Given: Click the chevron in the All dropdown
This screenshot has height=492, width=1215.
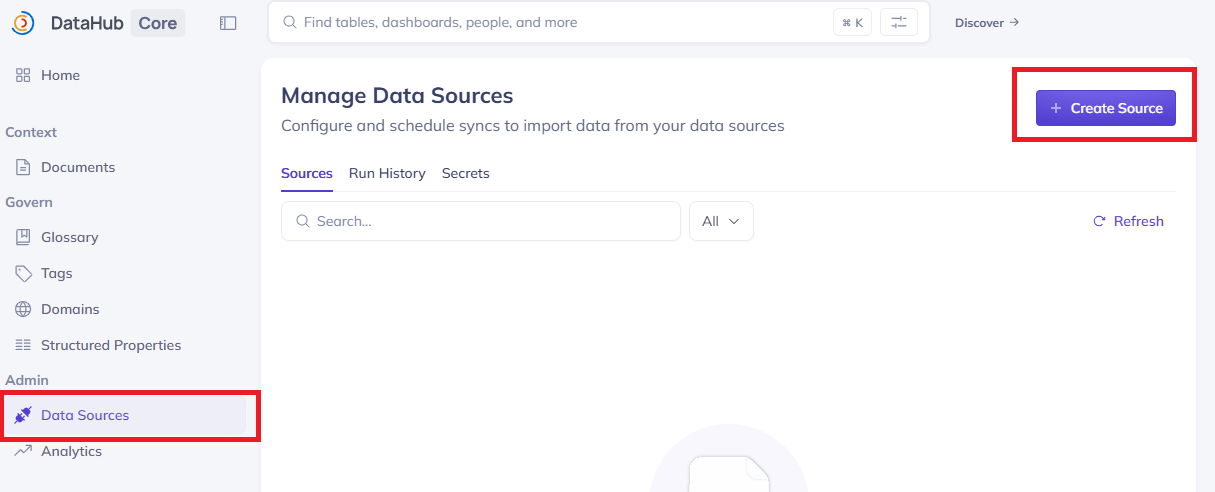Looking at the screenshot, I should (x=734, y=221).
